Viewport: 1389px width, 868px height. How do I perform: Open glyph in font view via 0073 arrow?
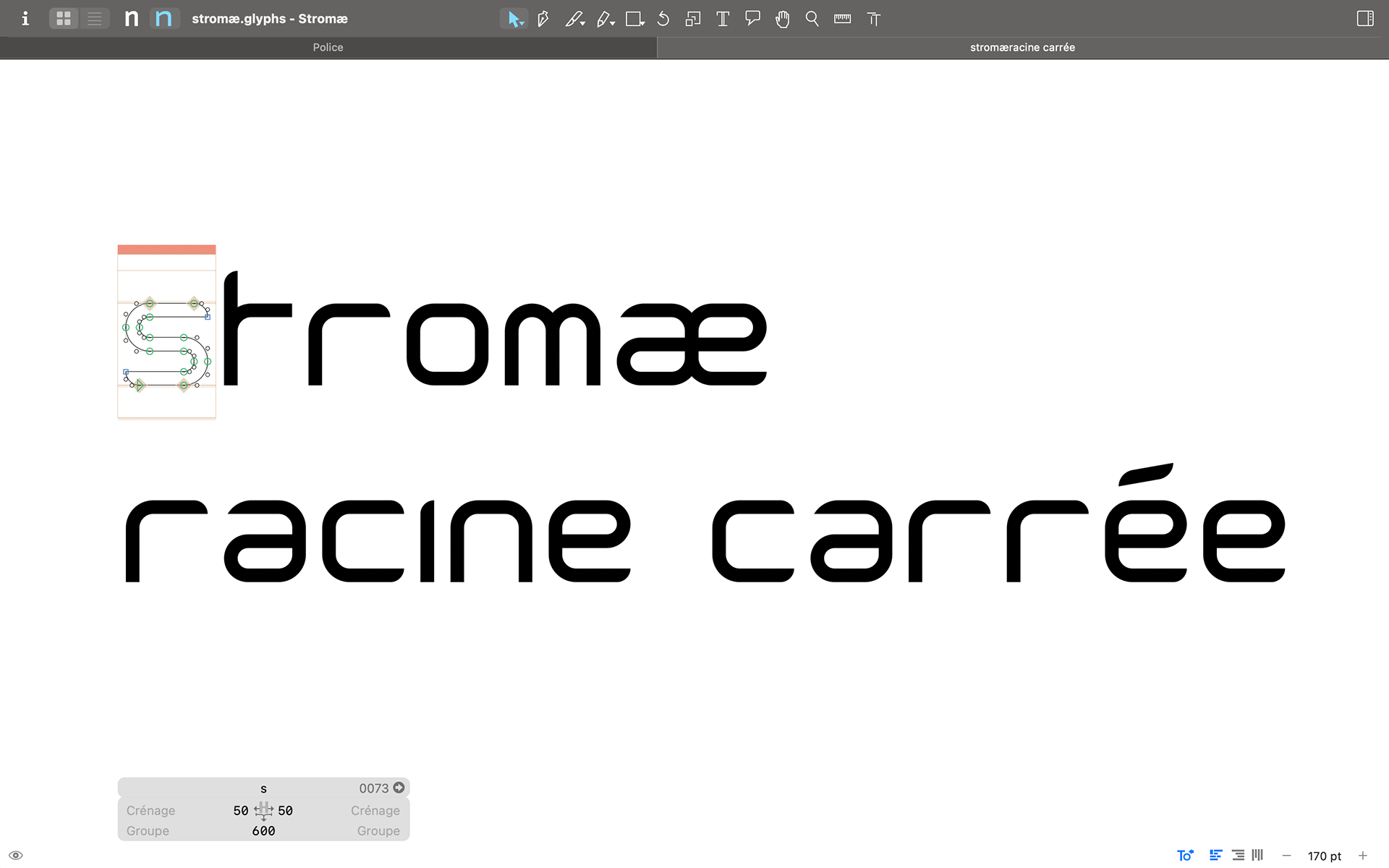[399, 788]
